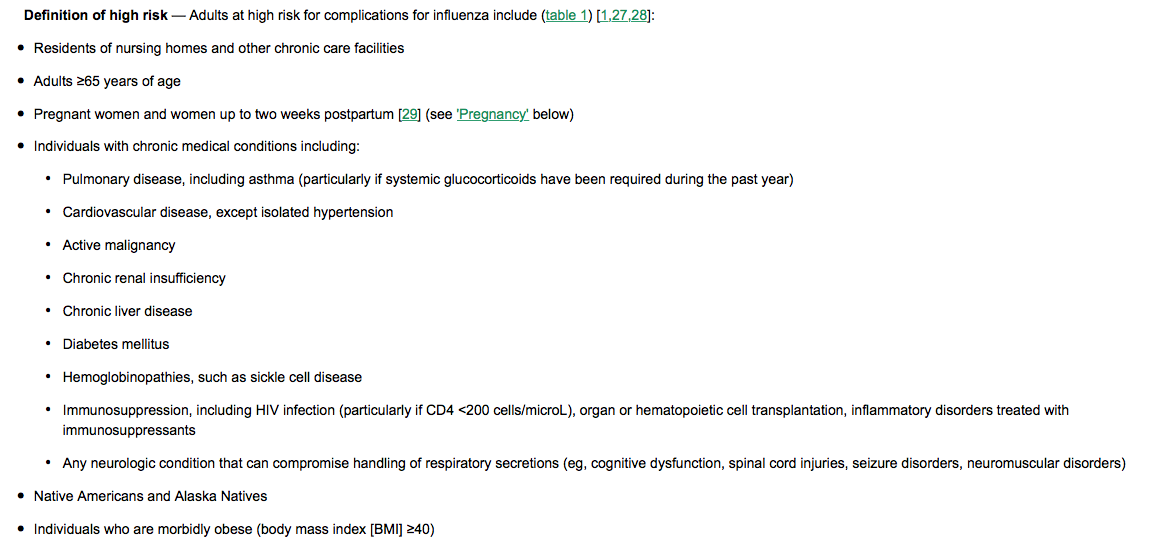
Task: Click the 'Diabetes mellitus' list item
Action: [116, 344]
